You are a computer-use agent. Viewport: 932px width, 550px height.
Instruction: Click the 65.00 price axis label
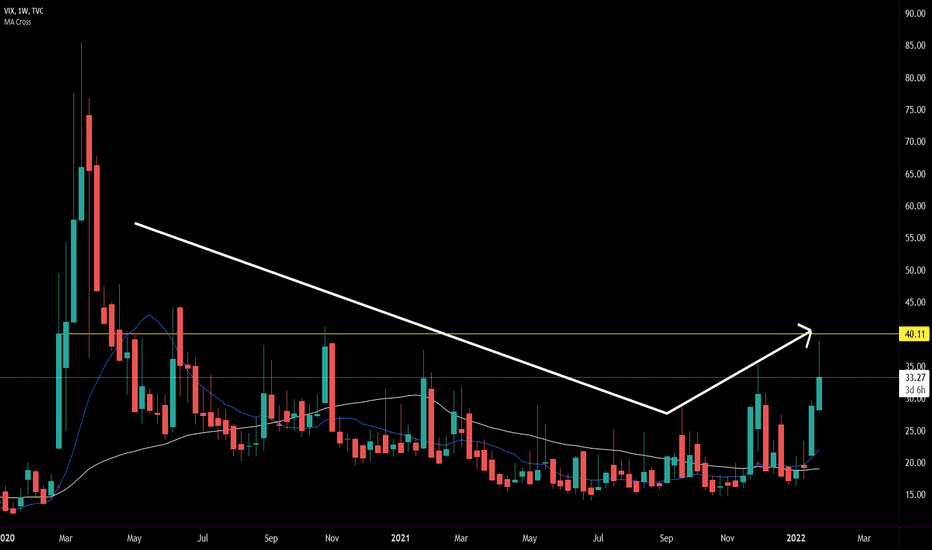pyautogui.click(x=915, y=174)
